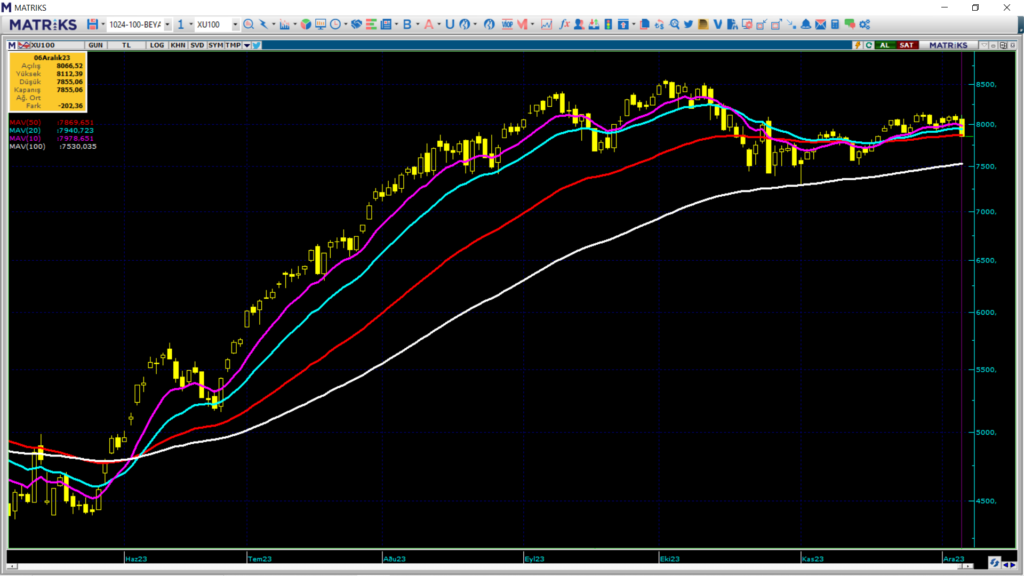Click the yellow 06Aralık23 data info box

pyautogui.click(x=48, y=82)
